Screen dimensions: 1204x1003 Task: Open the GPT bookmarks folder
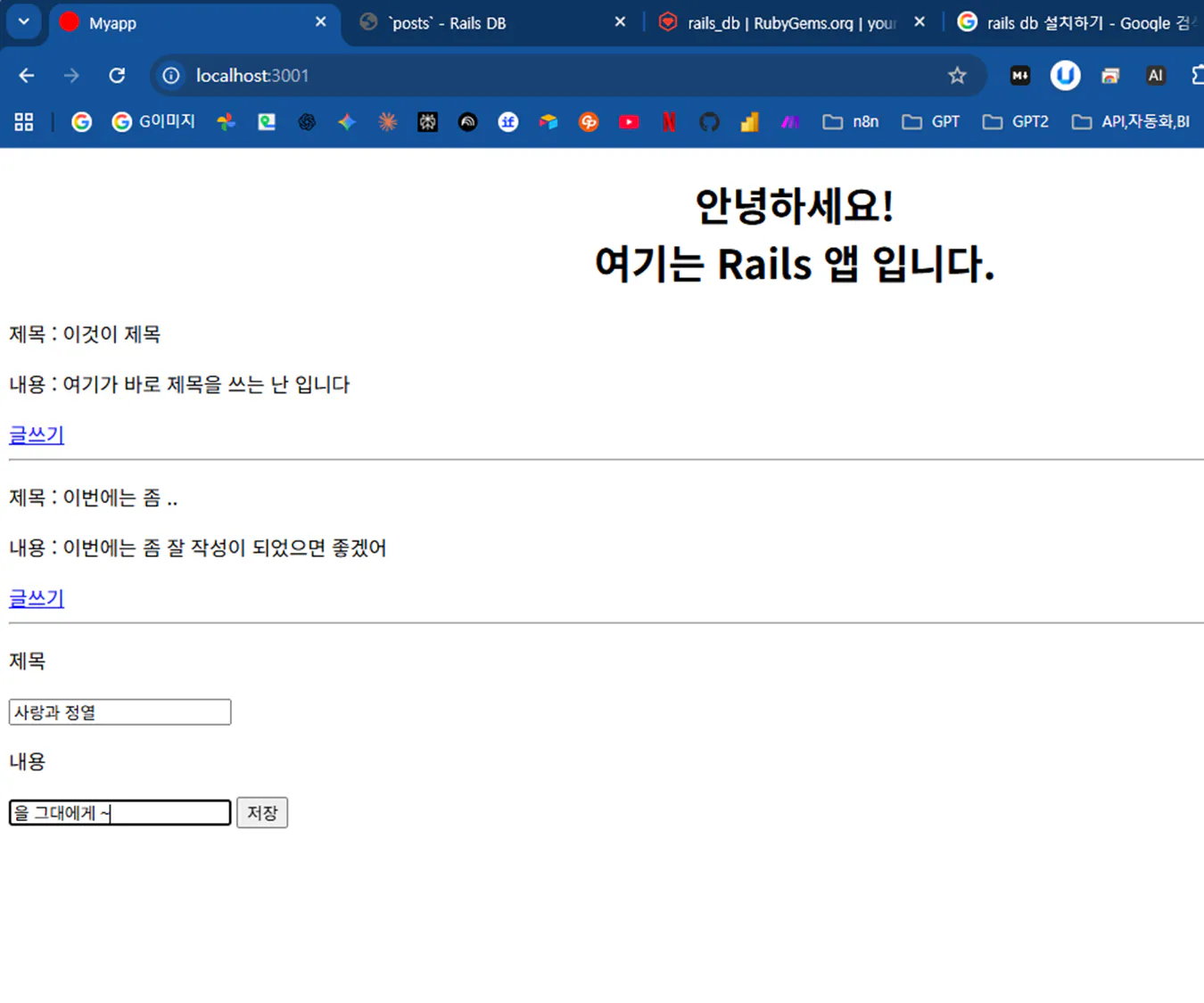(931, 122)
